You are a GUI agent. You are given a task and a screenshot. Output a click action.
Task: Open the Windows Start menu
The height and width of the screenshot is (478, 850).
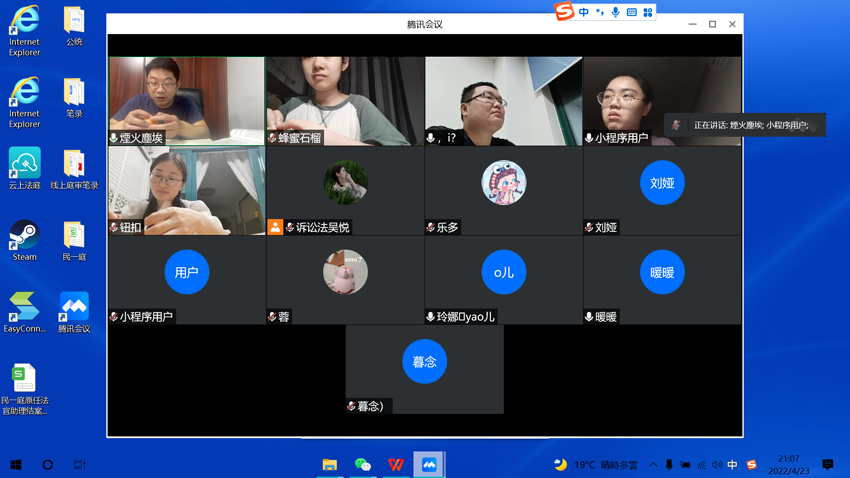(16, 465)
